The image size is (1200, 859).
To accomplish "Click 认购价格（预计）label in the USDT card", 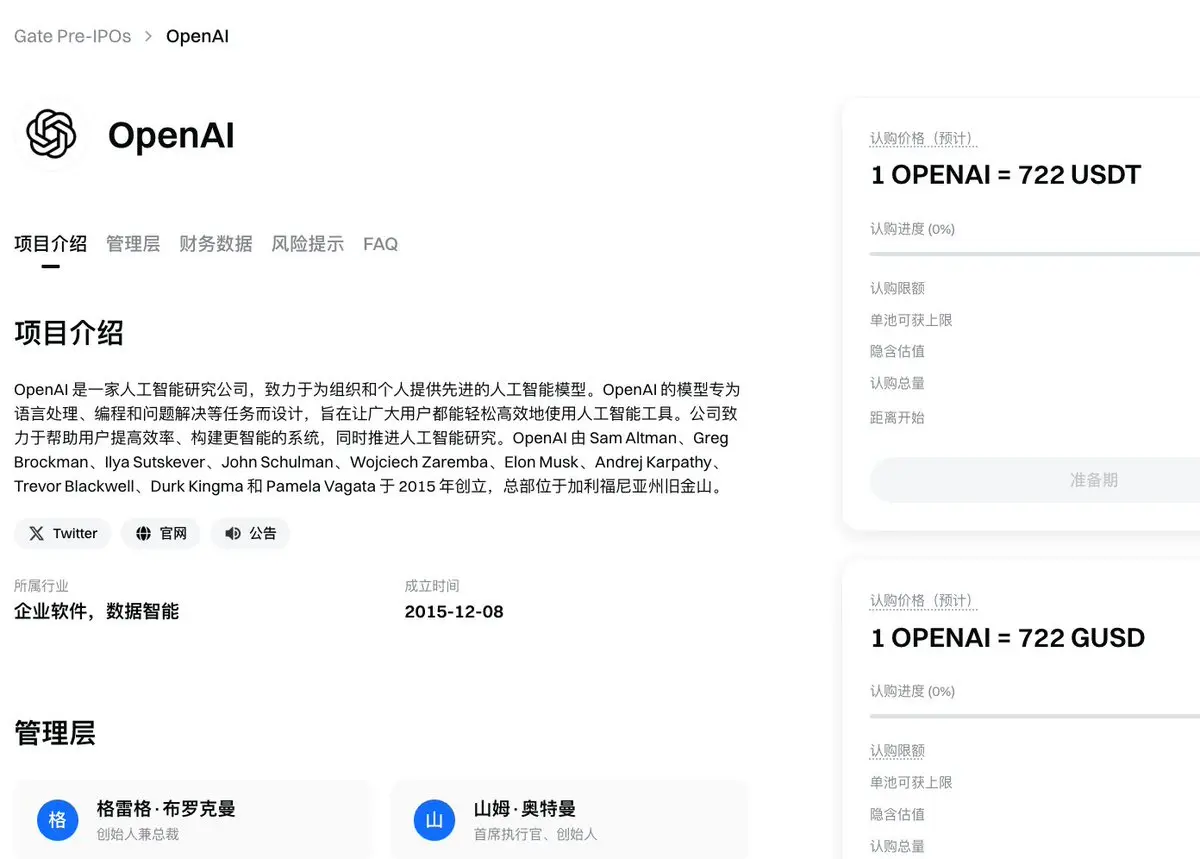I will coord(922,139).
